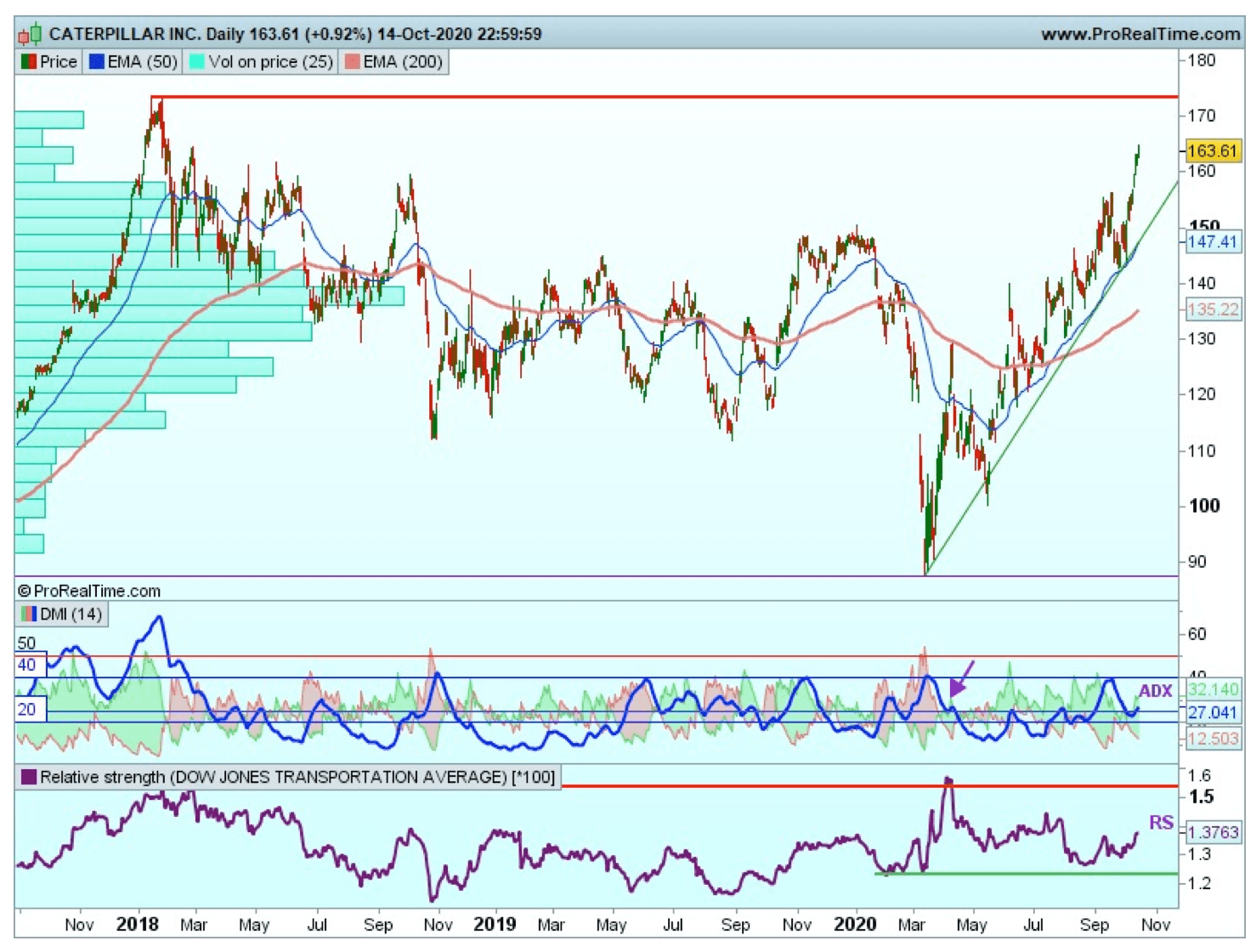Click the 2019 label on time axis
The image size is (1256, 952).
(495, 924)
